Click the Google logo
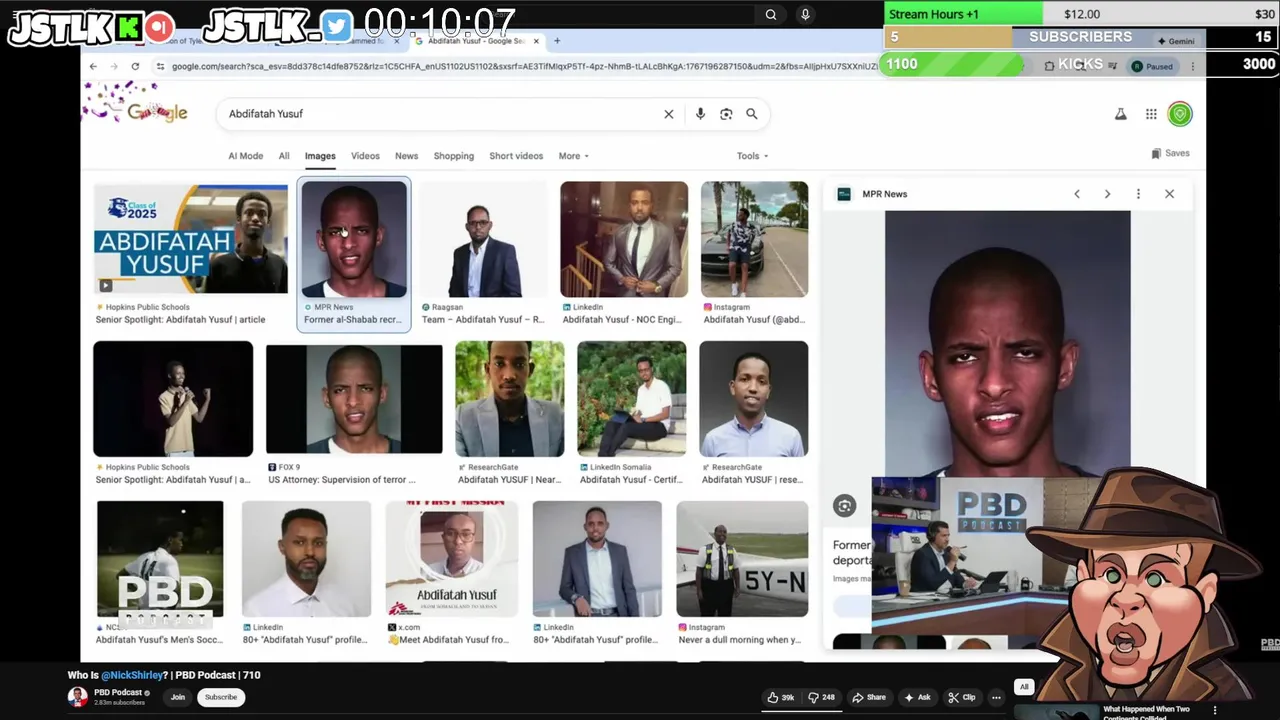1280x720 pixels. click(x=157, y=112)
